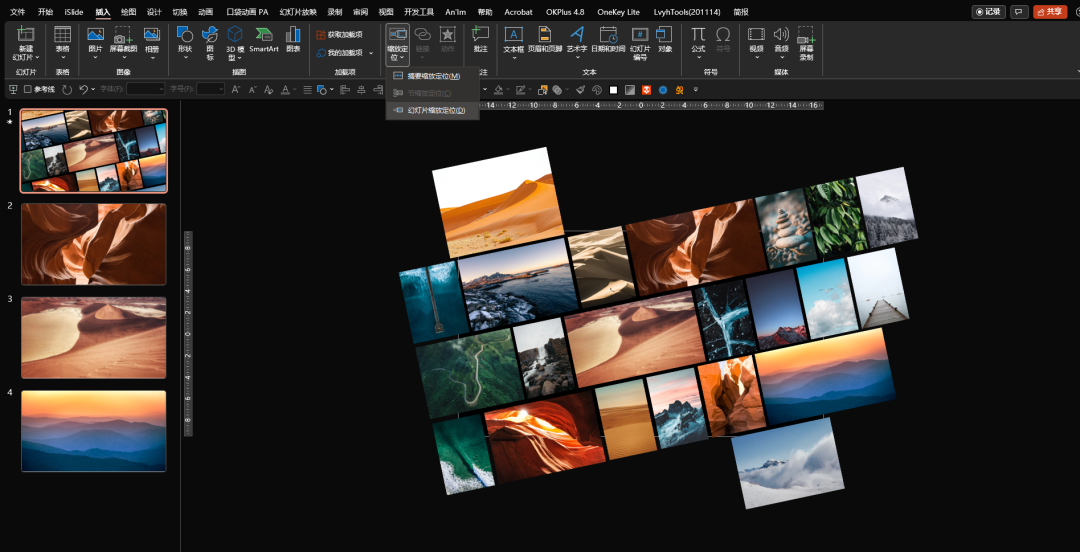Select slide 4 thumbnail with sunset mountains
Screen dimensions: 1080x552
[94, 431]
